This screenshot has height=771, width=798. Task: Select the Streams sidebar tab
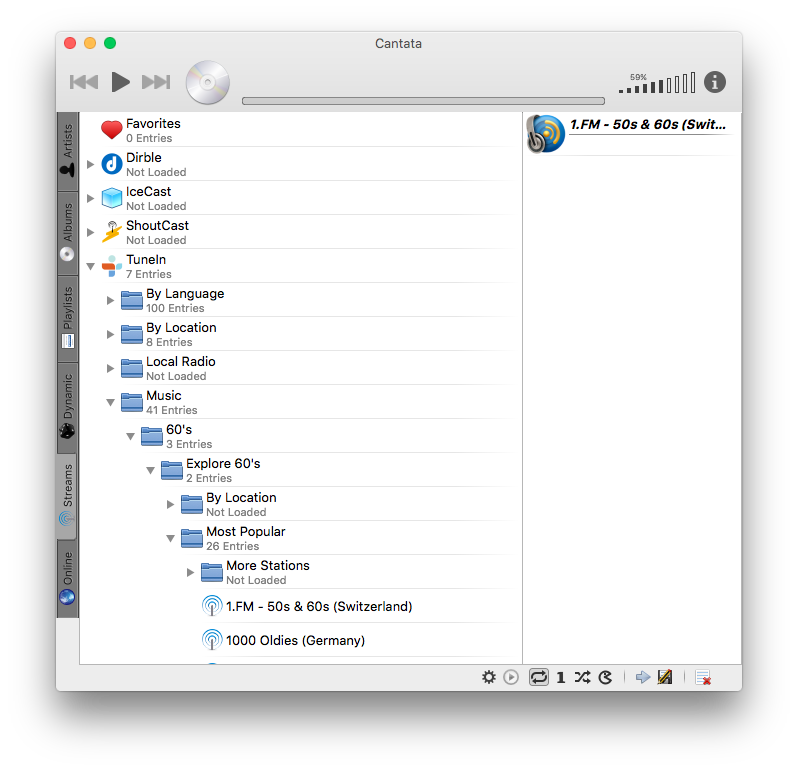(68, 495)
